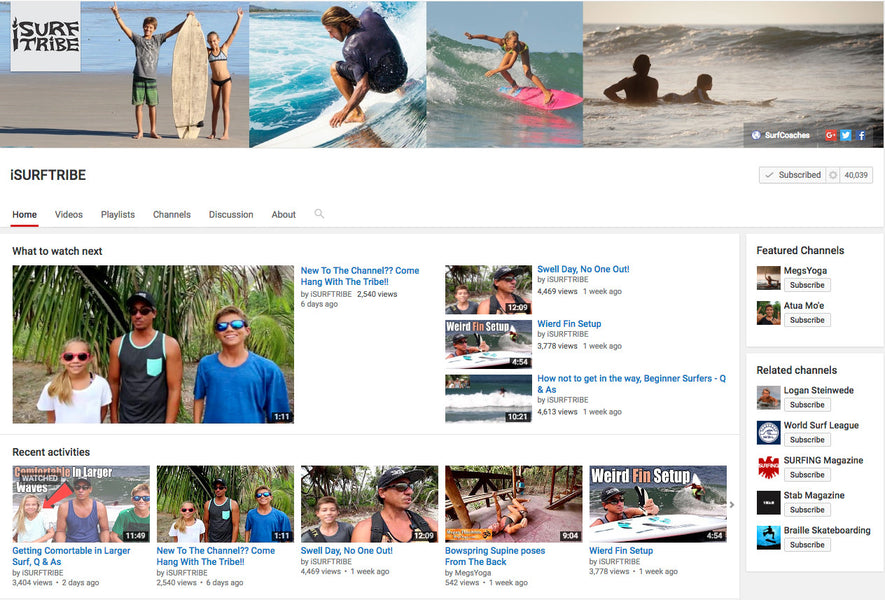The image size is (885, 600).
Task: Open 'by MegsYoga' uploader link under Bowspring video
Action: [468, 572]
